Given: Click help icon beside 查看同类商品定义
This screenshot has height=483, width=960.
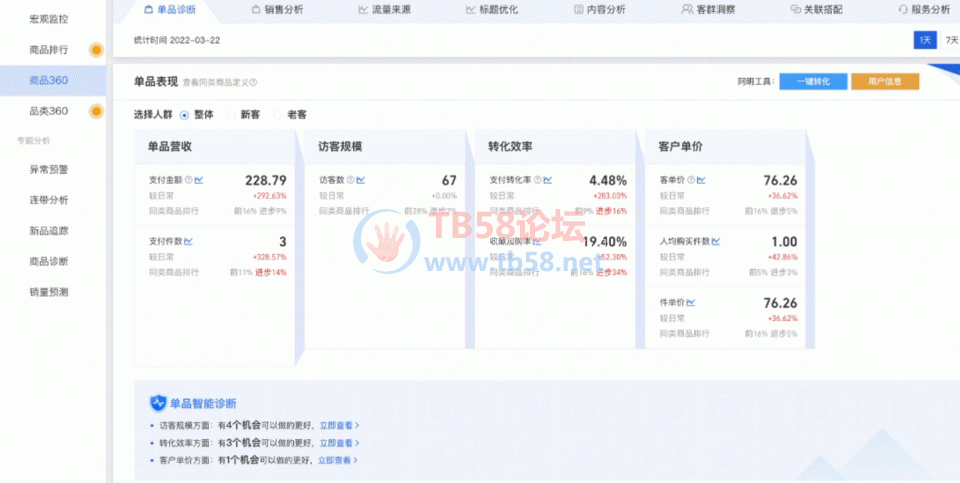Looking at the screenshot, I should [x=253, y=82].
